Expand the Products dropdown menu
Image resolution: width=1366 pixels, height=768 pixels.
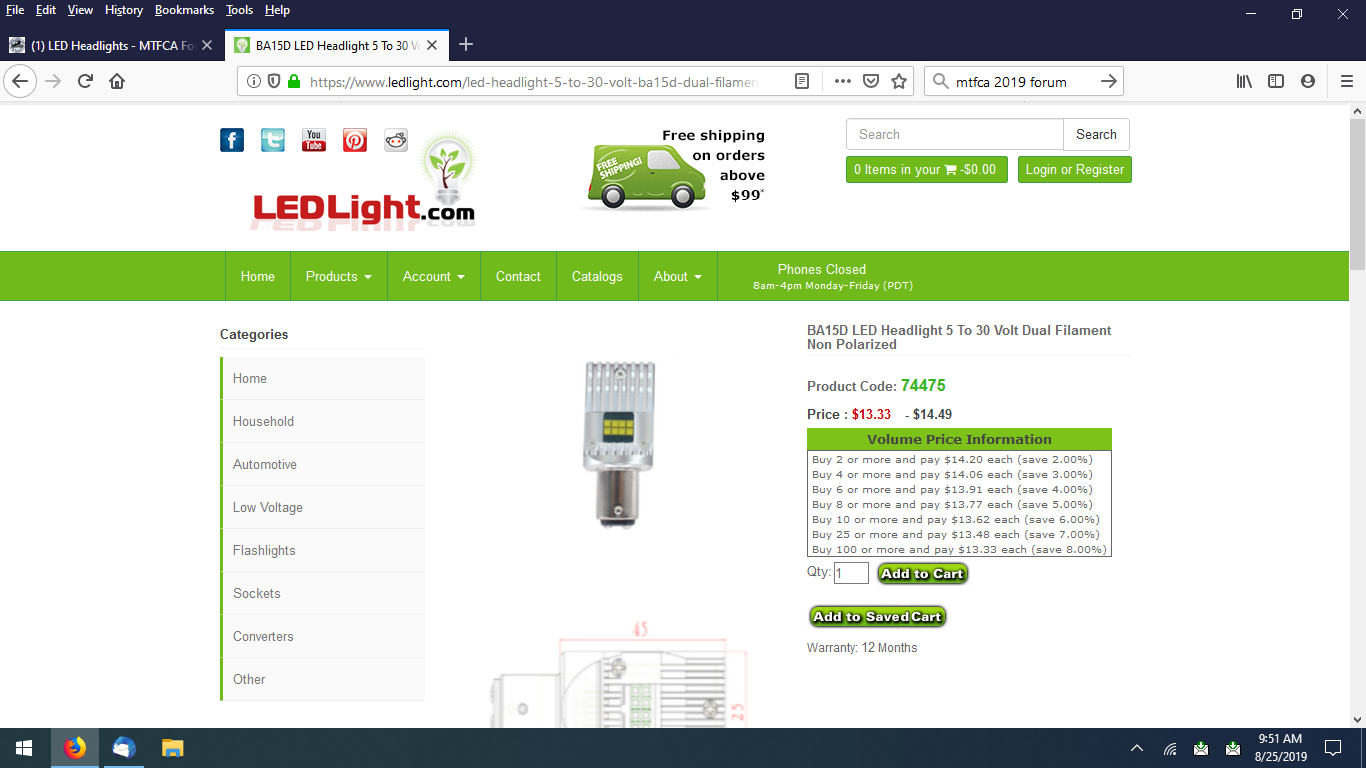(338, 277)
